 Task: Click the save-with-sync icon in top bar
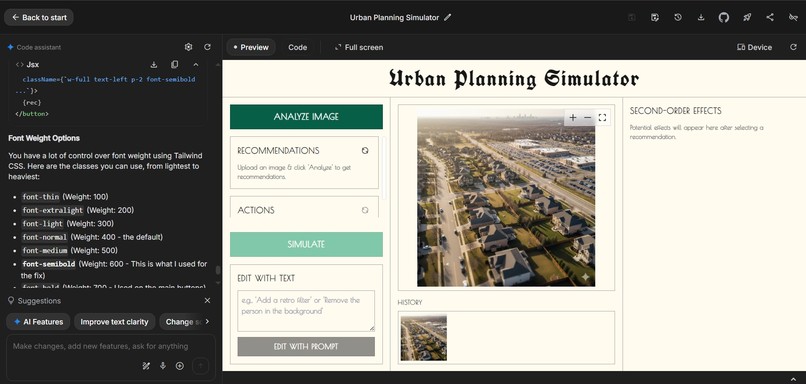654,17
